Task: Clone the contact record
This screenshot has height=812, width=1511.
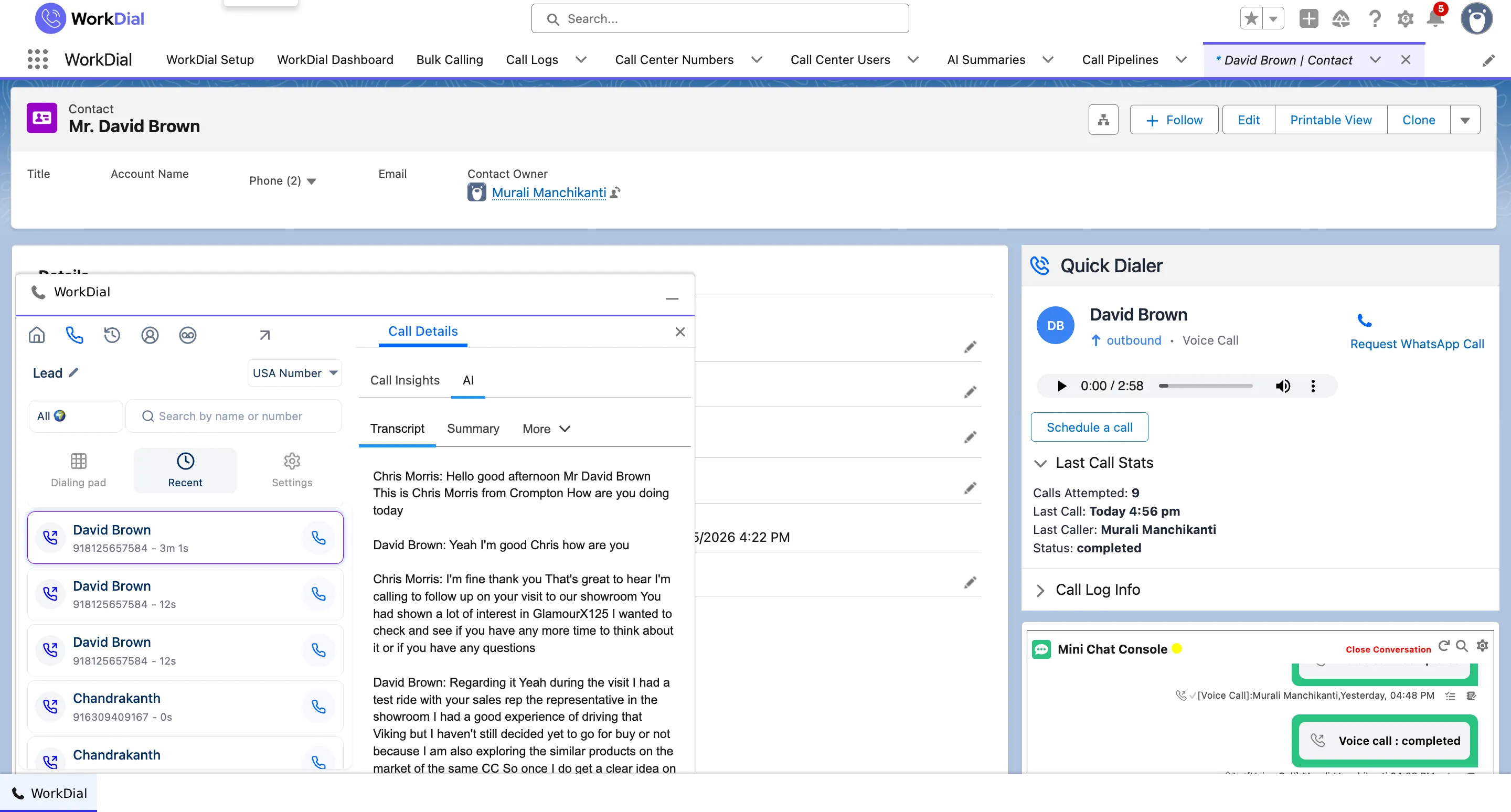Action: point(1418,120)
